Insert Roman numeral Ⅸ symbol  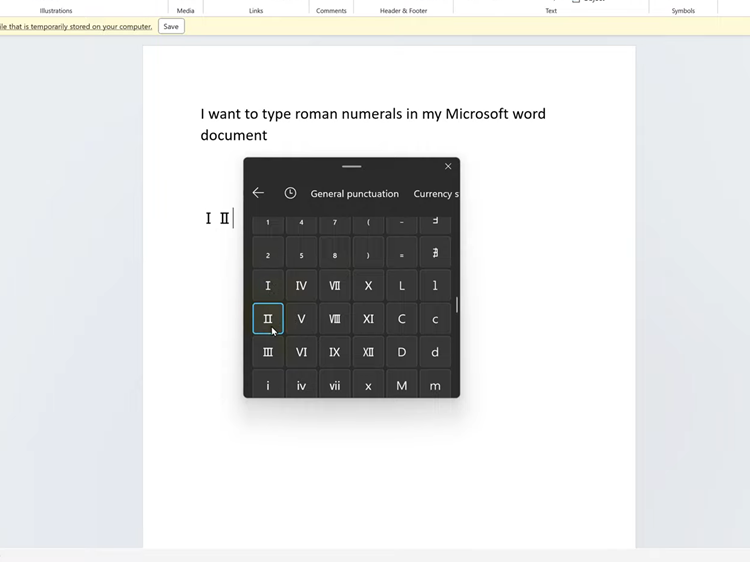[335, 352]
